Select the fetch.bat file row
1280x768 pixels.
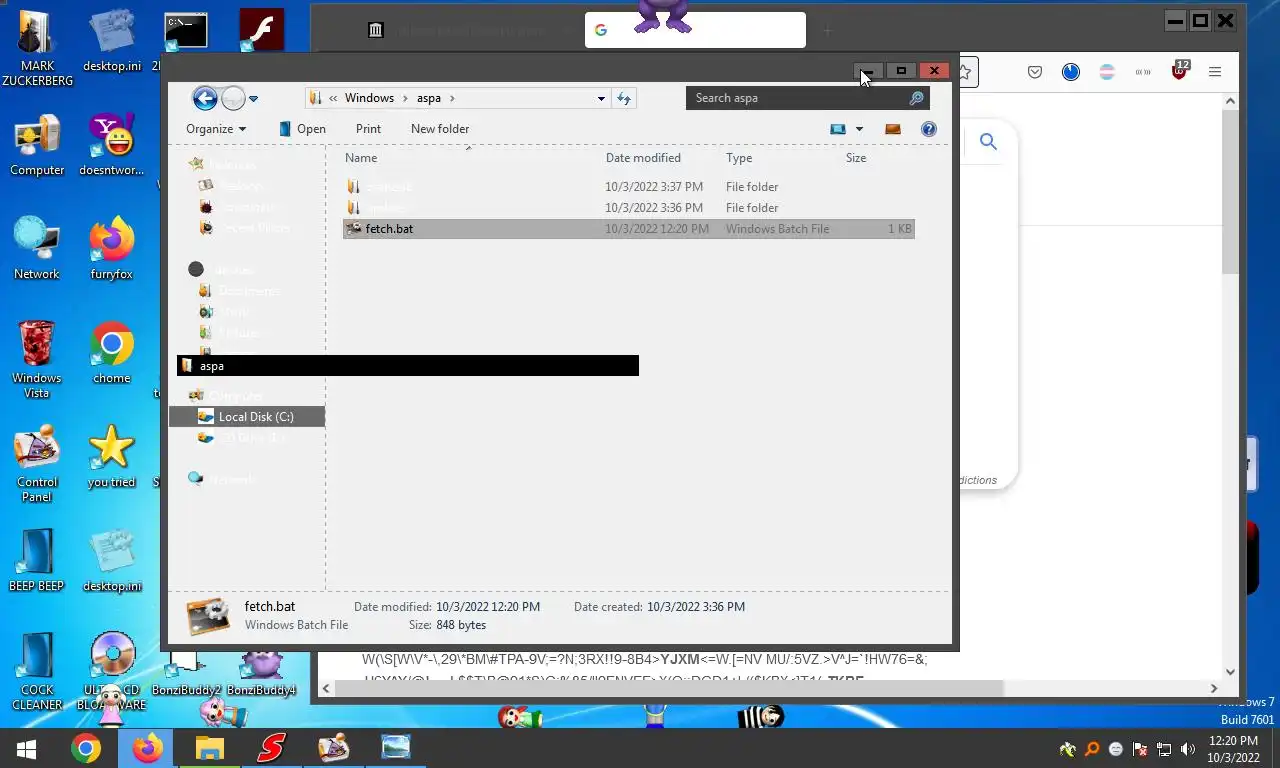[628, 229]
